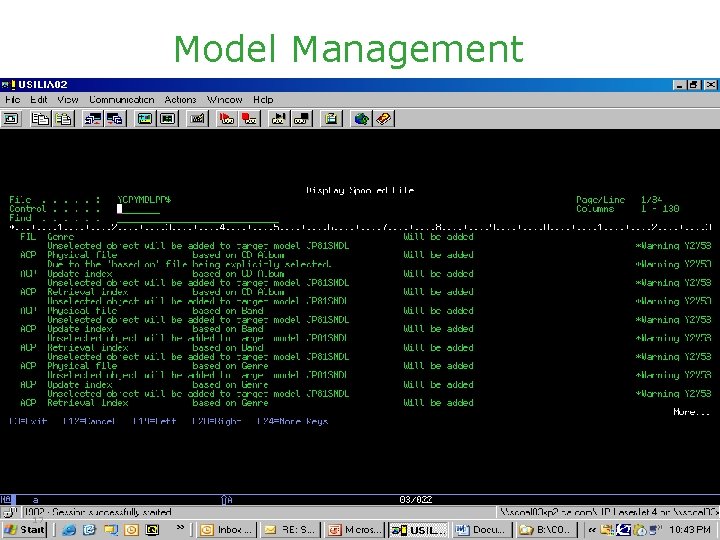Image resolution: width=720 pixels, height=540 pixels.
Task: Click 'Update index based on Genre' row
Action: coord(247,384)
